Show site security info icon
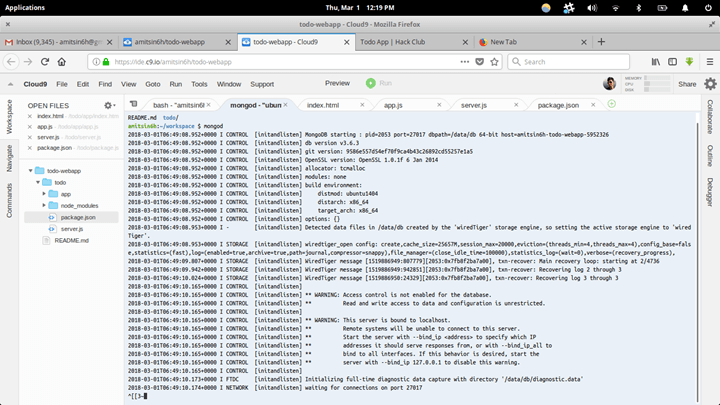Image resolution: width=720 pixels, height=405 pixels. [96, 62]
